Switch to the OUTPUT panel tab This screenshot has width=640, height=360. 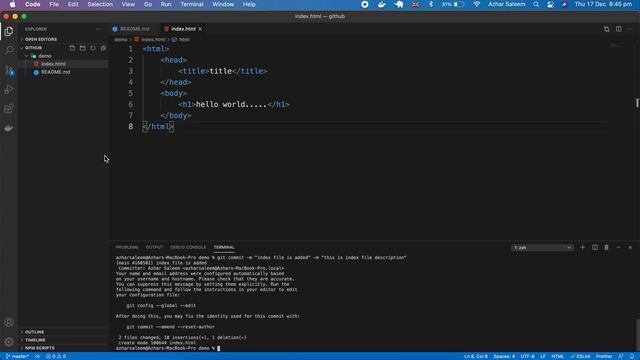154,247
